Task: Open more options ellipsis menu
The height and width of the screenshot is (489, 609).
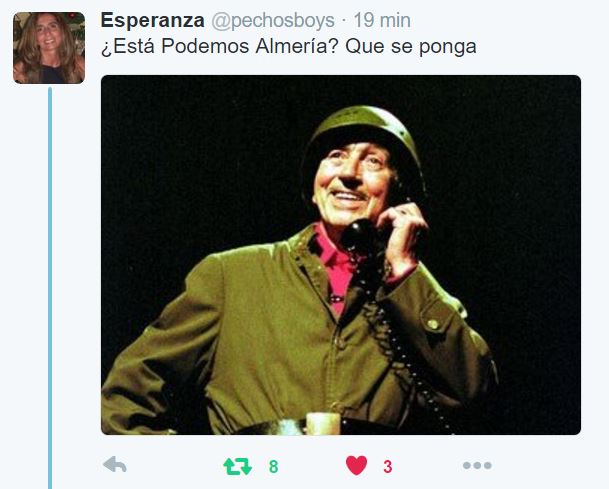Action: point(477,465)
